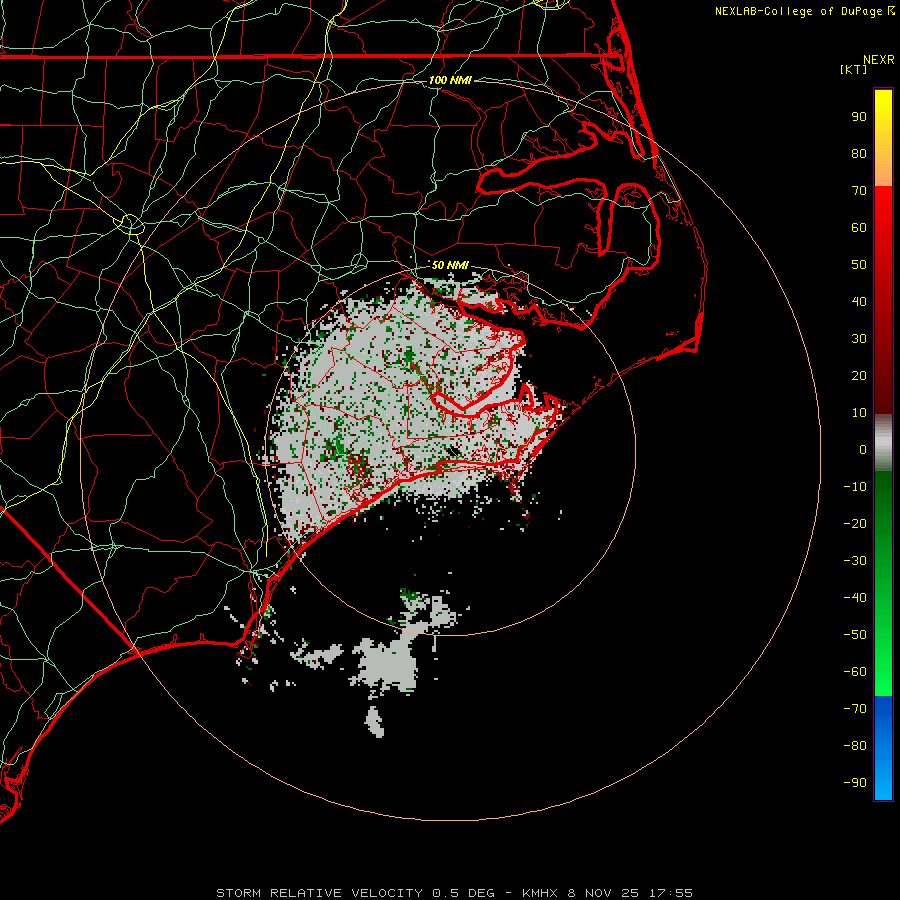Screen dimensions: 900x900
Task: Click the 0 knot scale label
Action: 863,449
